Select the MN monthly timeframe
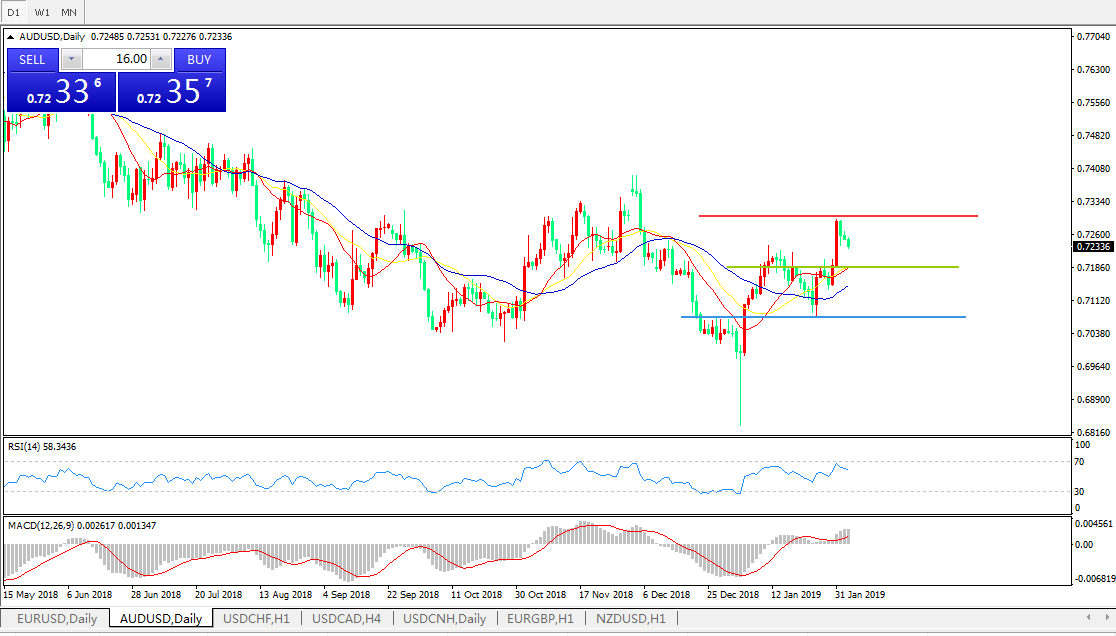The height and width of the screenshot is (636, 1116). point(68,12)
